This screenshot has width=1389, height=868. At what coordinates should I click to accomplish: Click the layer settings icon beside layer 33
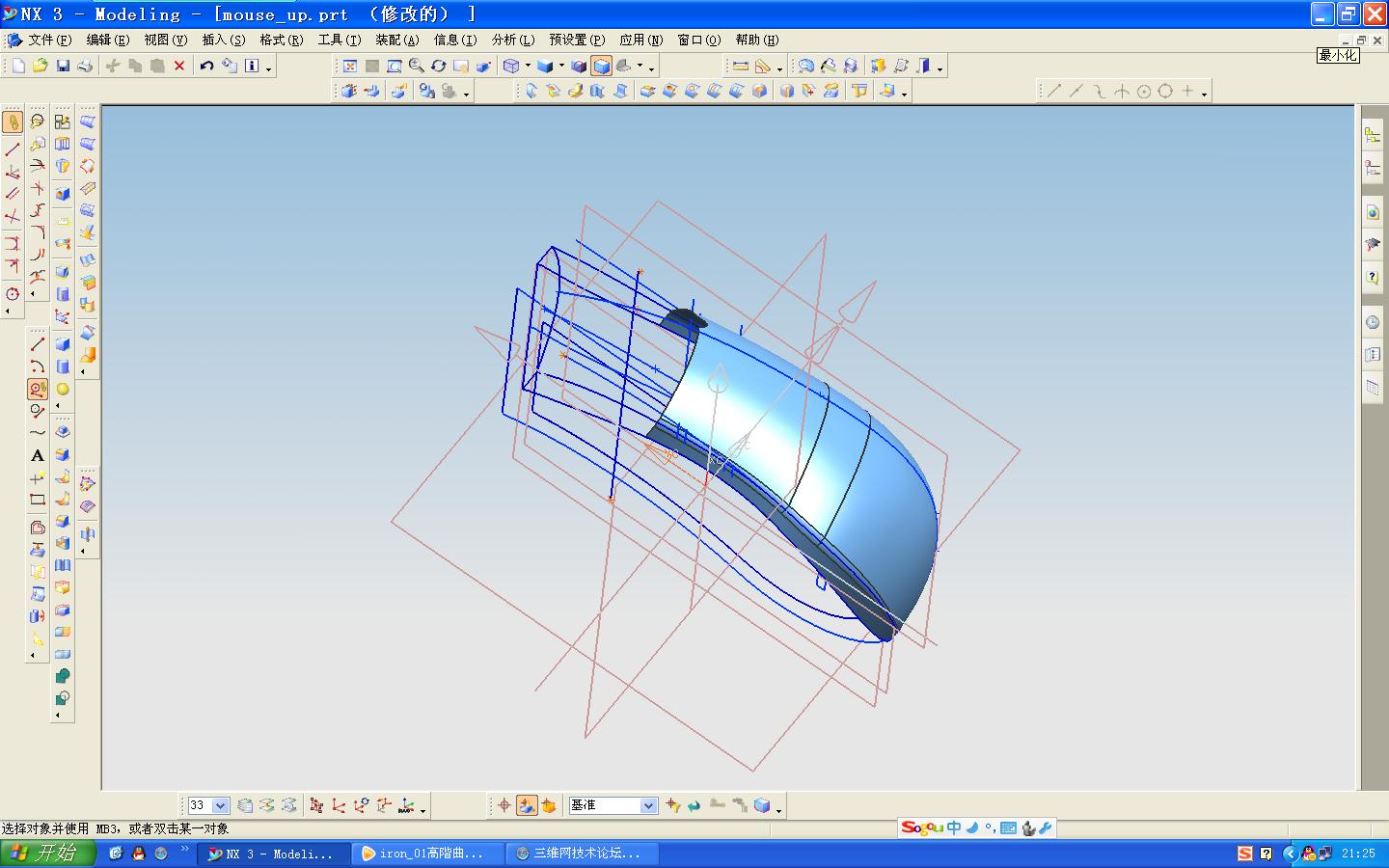coord(245,805)
